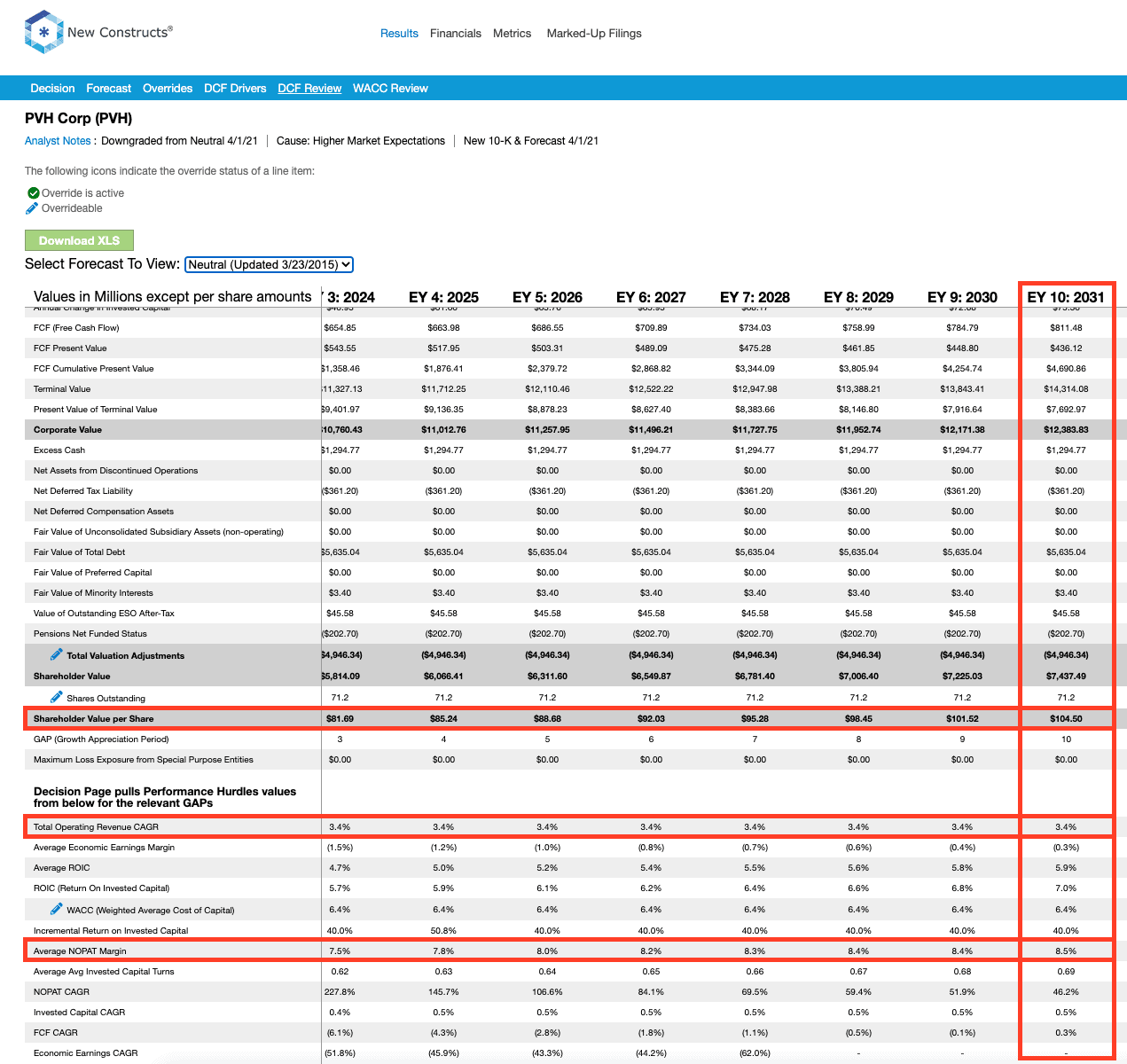Click the EY 7: 2028 column header
This screenshot has width=1127, height=1064.
pos(755,297)
